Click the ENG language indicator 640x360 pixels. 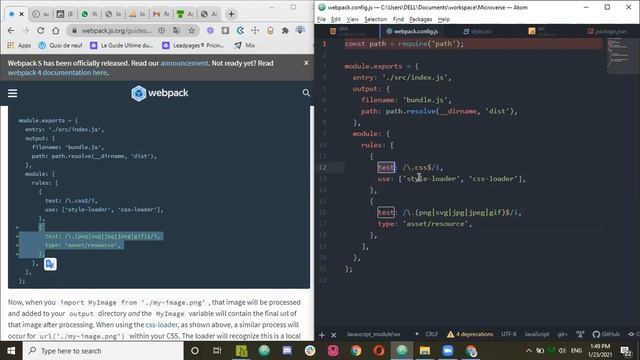pyautogui.click(x=576, y=351)
